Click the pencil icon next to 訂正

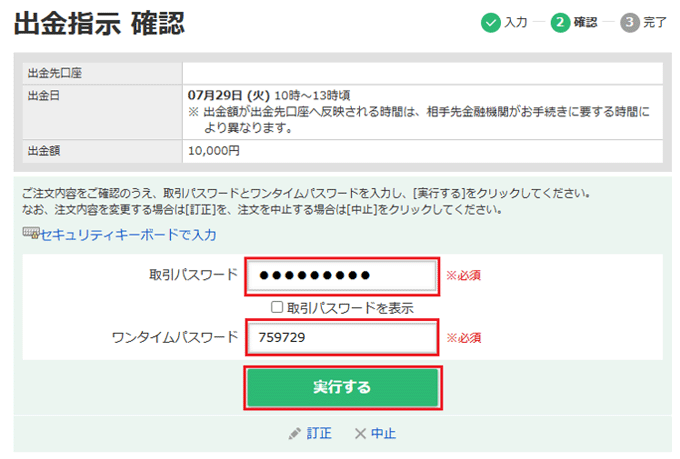coord(294,434)
